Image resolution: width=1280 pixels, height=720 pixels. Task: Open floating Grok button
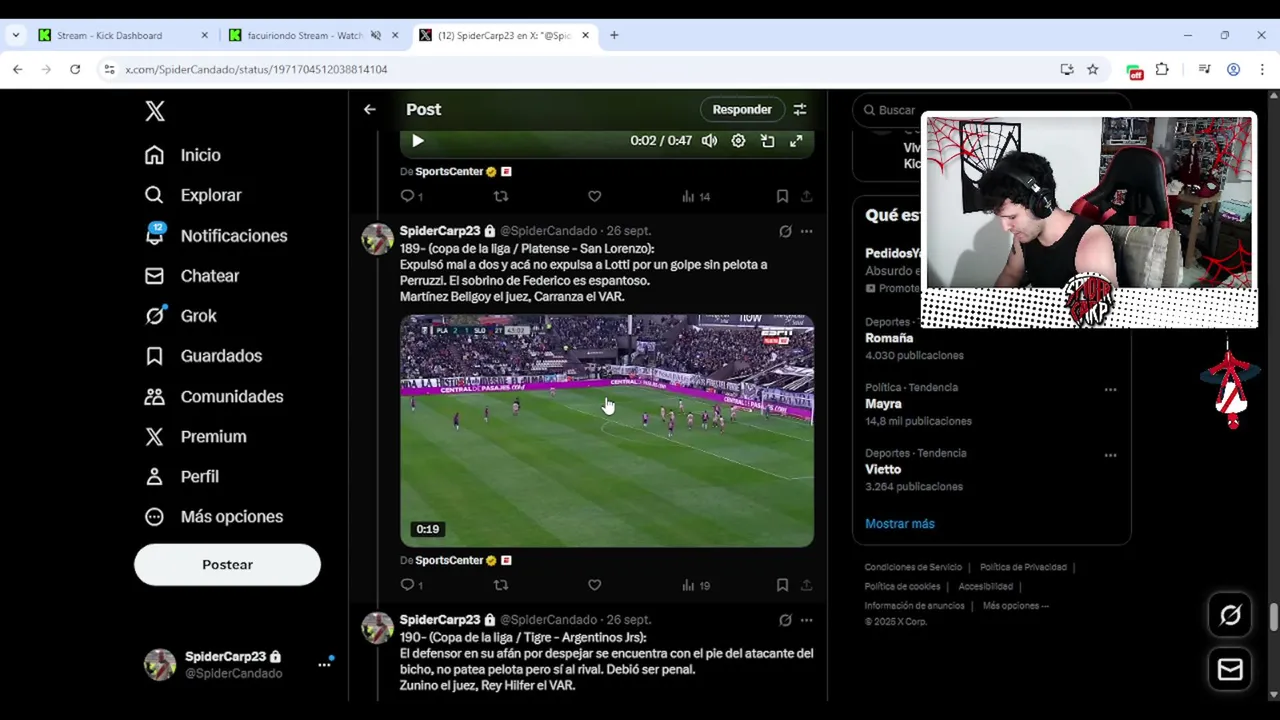point(1230,616)
